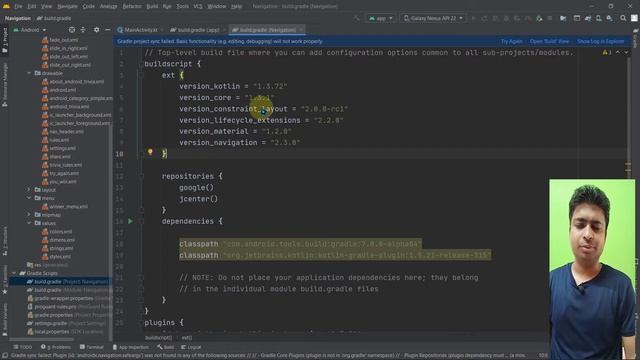This screenshot has height=360, width=640.
Task: Click the buildscript{} breadcrumb
Action: pos(158,338)
